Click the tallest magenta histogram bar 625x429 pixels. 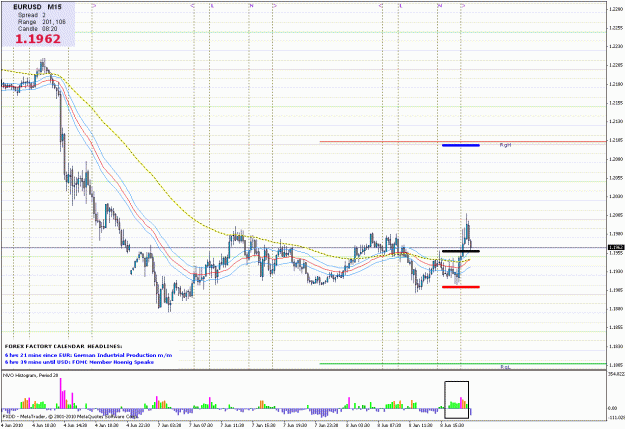tap(61, 393)
